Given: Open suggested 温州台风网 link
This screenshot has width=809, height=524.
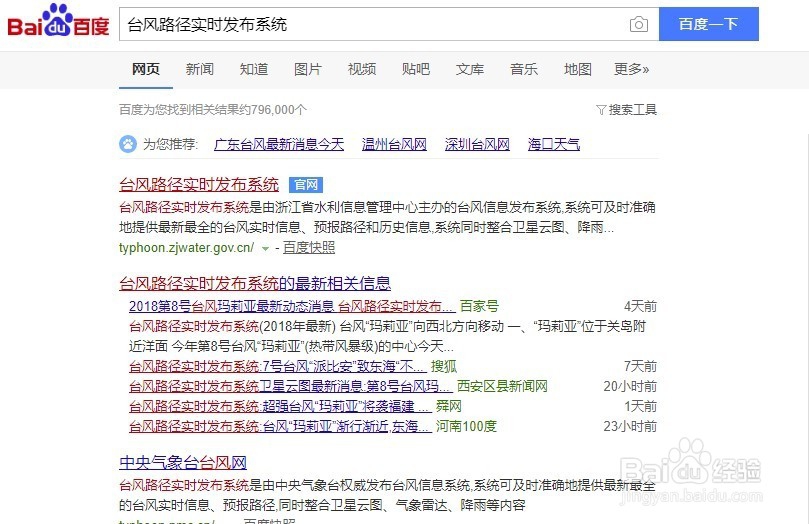Looking at the screenshot, I should point(394,144).
